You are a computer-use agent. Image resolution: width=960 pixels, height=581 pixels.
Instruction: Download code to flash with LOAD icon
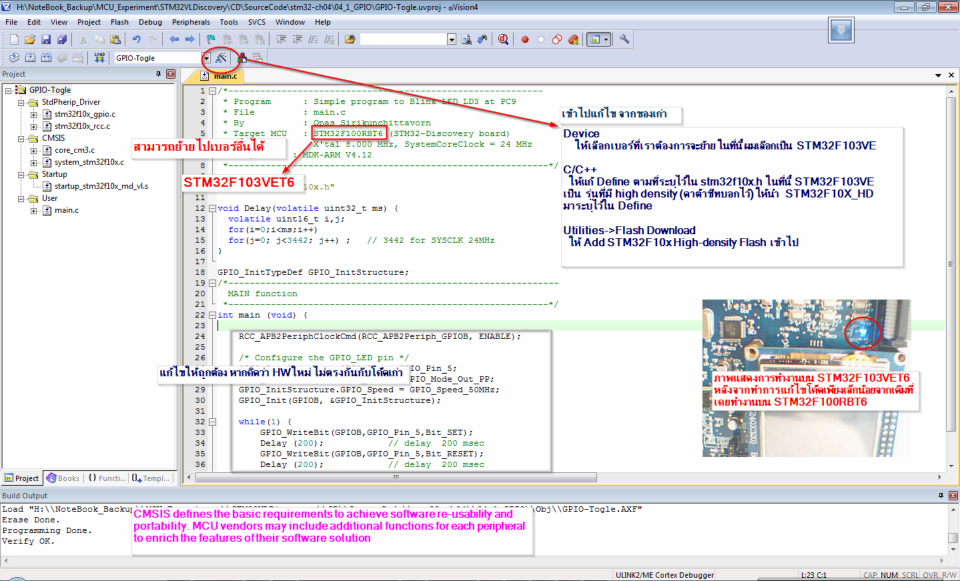point(99,58)
